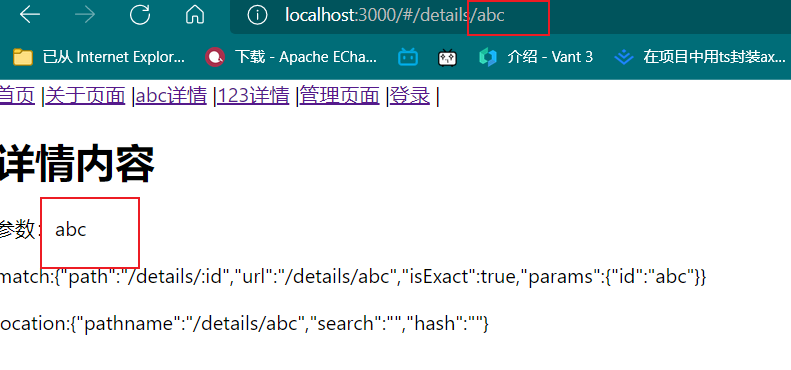Navigate to 首页 link
The height and width of the screenshot is (370, 791).
pyautogui.click(x=17, y=95)
